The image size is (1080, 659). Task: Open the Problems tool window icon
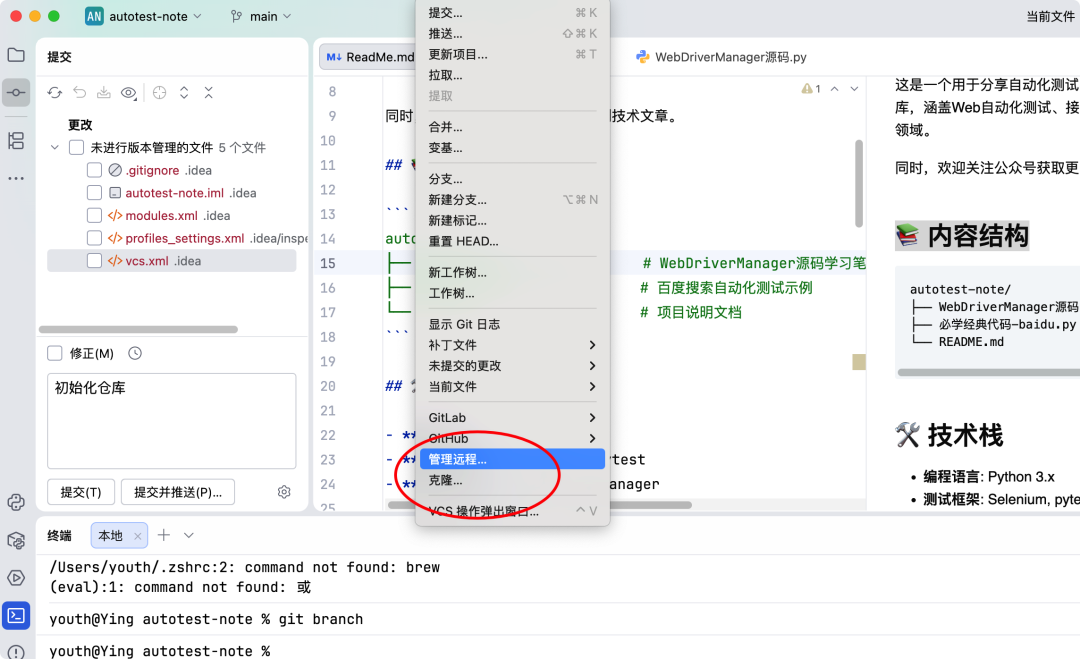pyautogui.click(x=16, y=651)
